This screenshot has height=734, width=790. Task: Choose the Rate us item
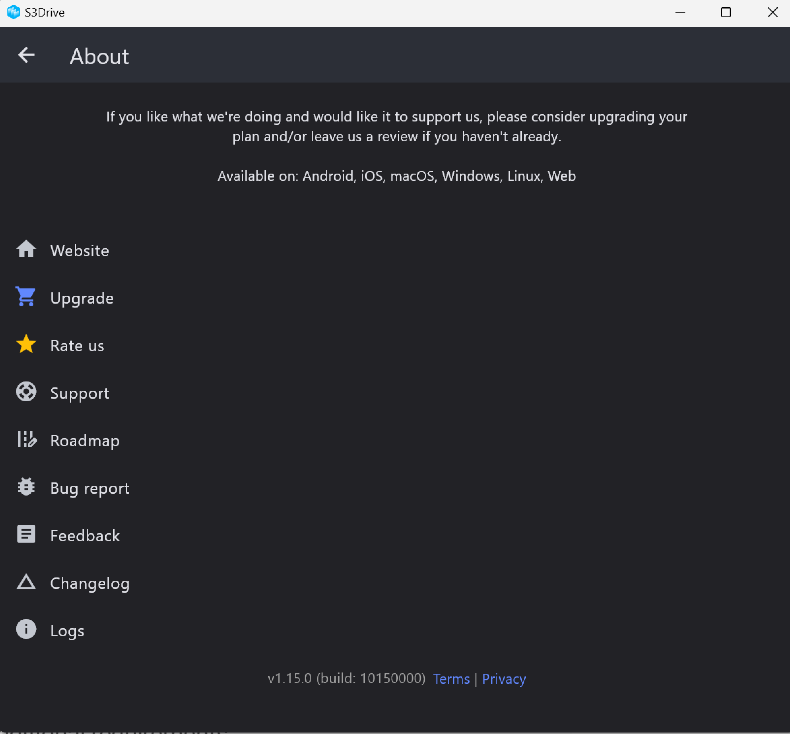click(77, 346)
